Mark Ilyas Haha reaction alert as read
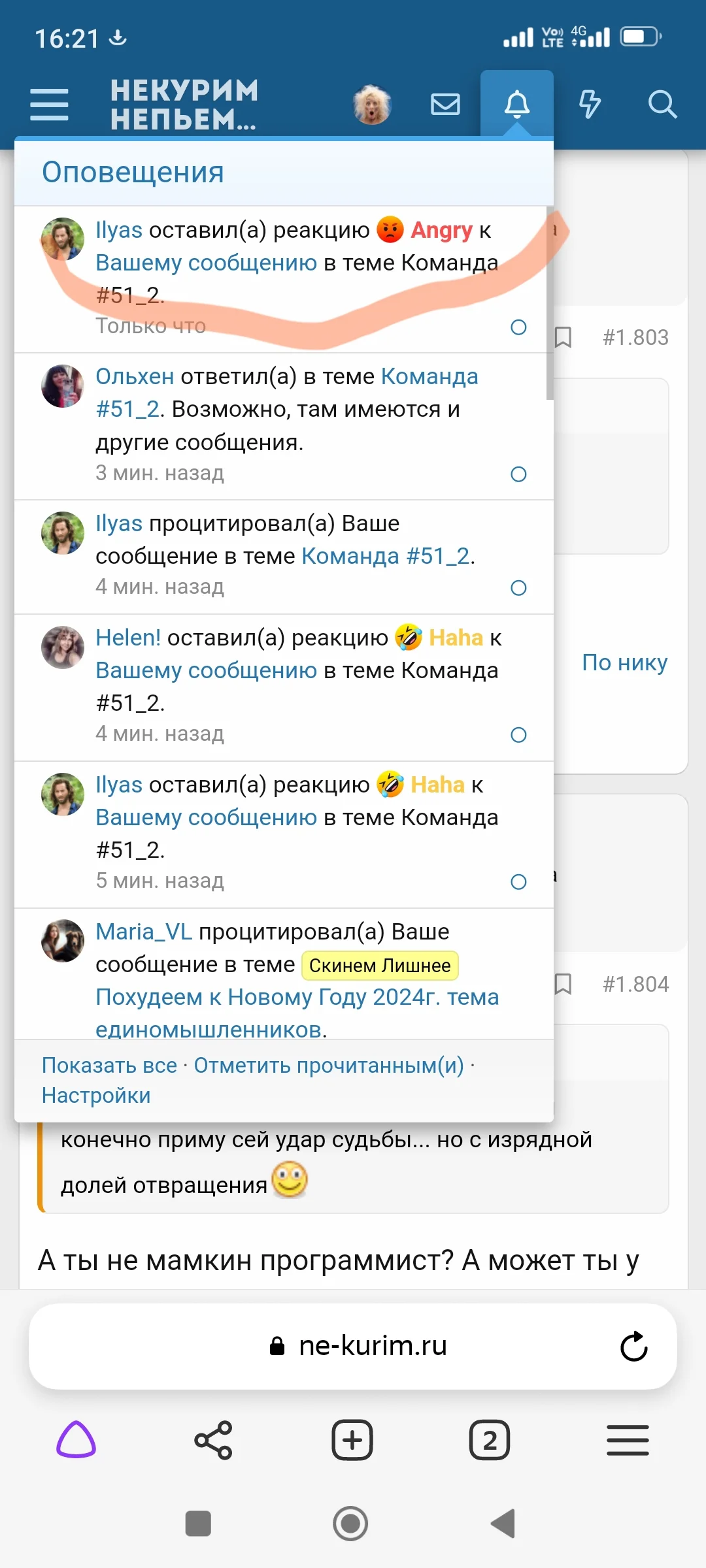This screenshot has height=1568, width=706. click(518, 882)
